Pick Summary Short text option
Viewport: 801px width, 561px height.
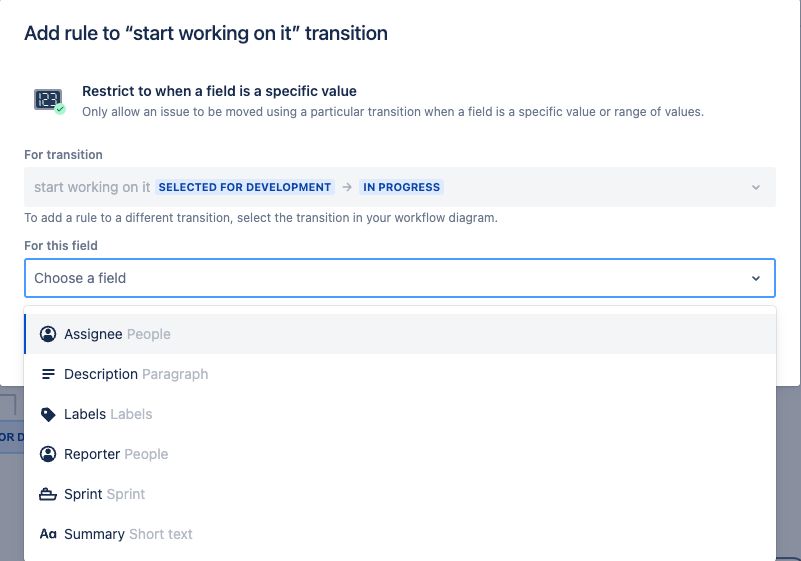(400, 534)
